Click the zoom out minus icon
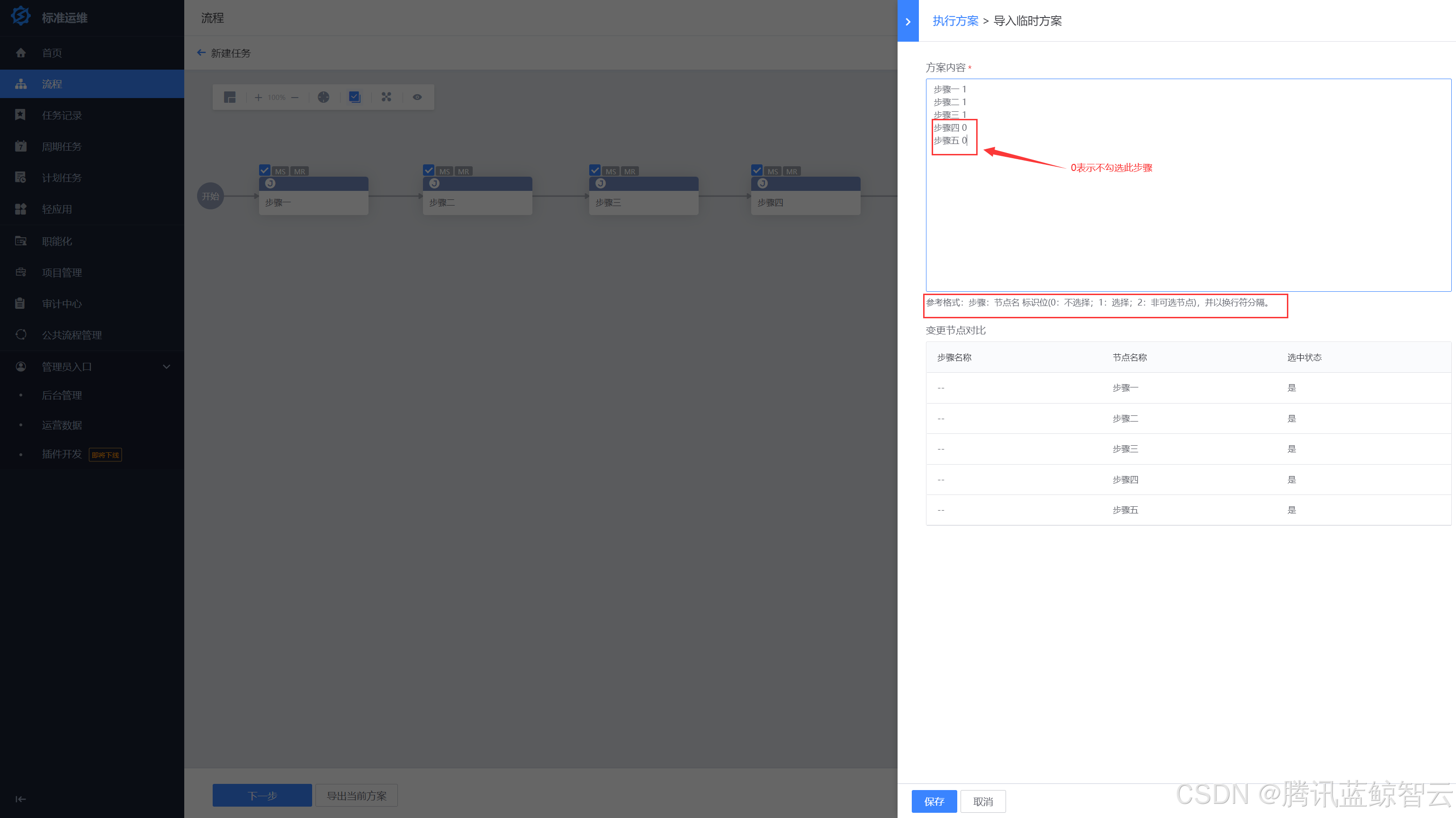Viewport: 1456px width, 818px height. [x=295, y=97]
